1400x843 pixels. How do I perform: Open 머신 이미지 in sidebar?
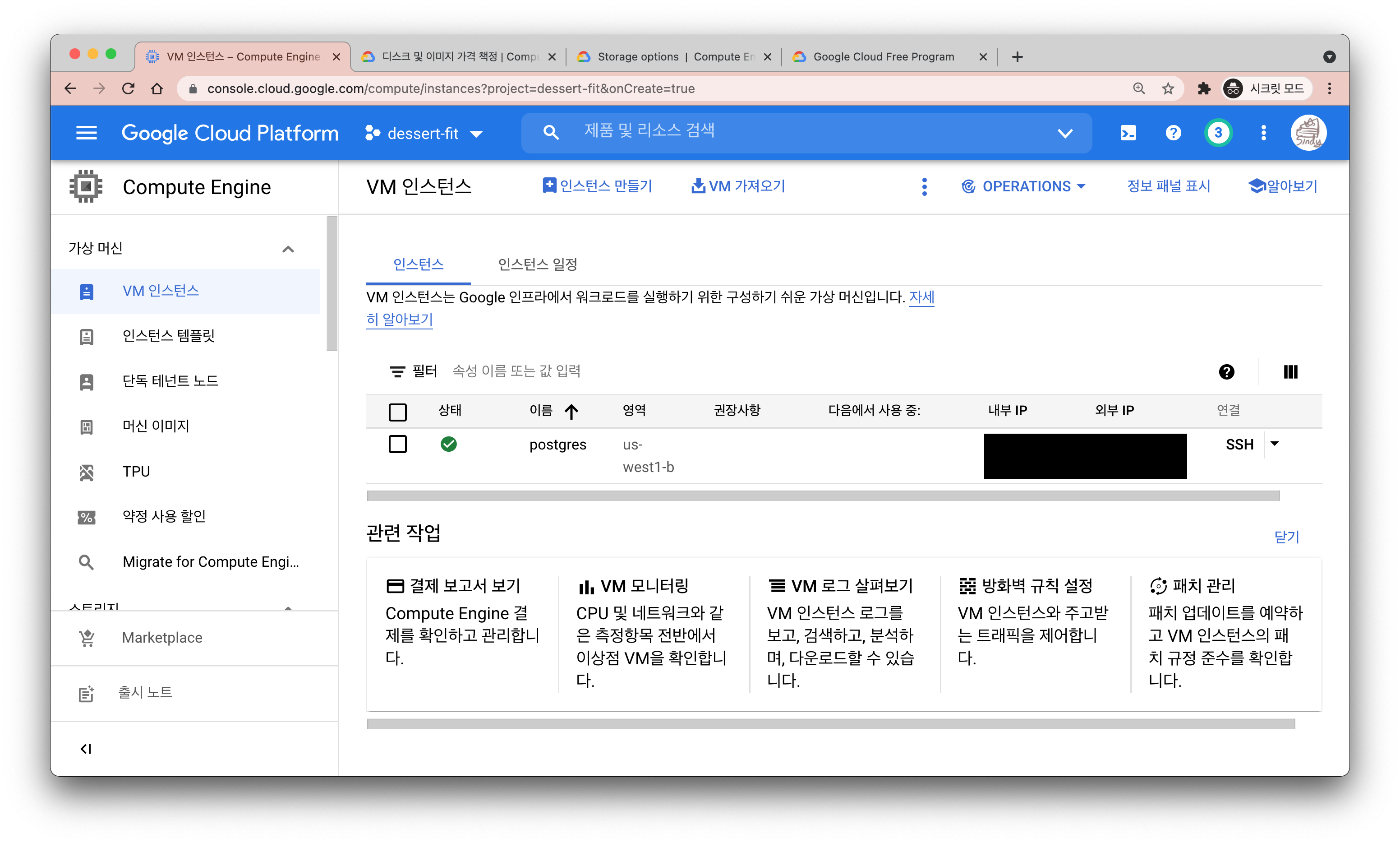coord(185,426)
